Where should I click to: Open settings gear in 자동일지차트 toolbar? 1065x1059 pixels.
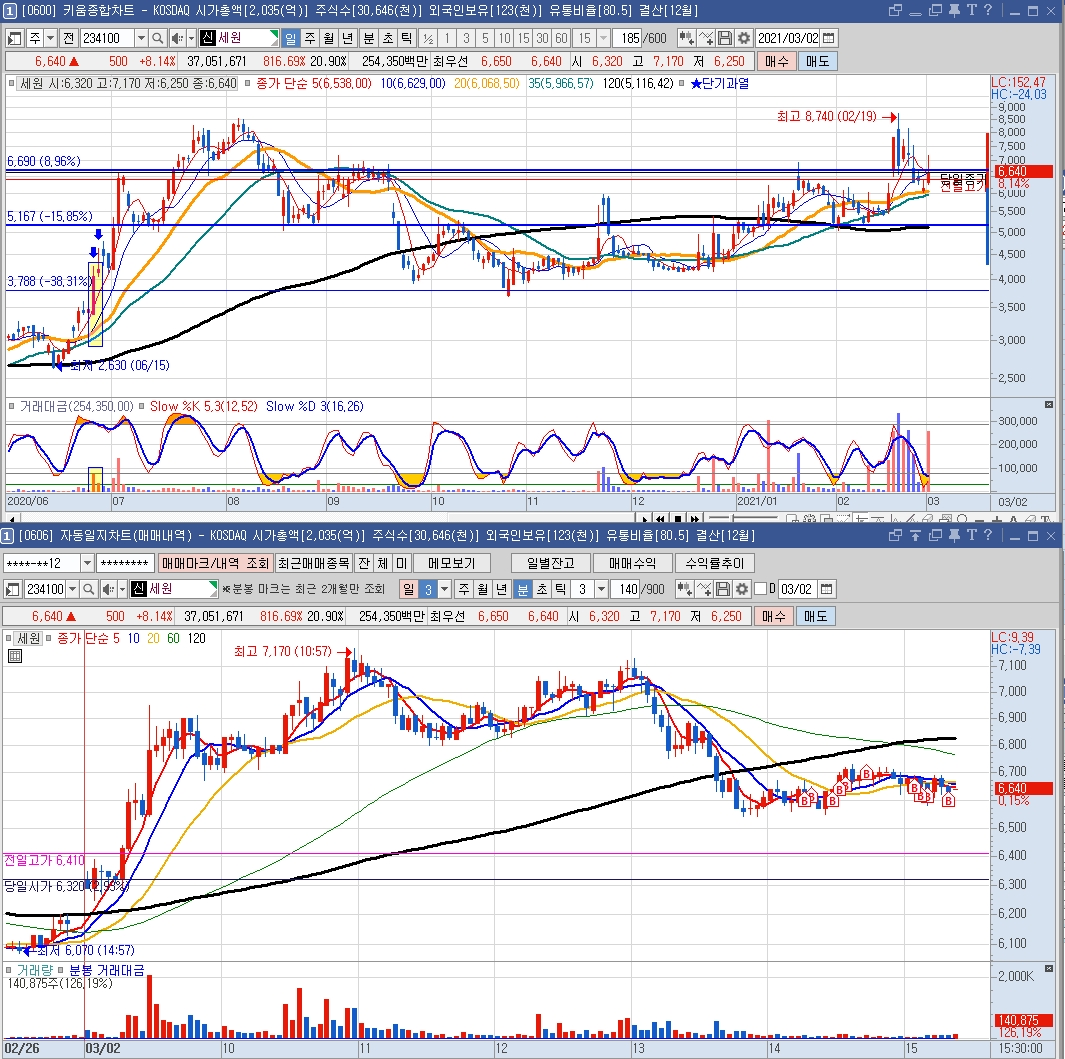pos(742,589)
